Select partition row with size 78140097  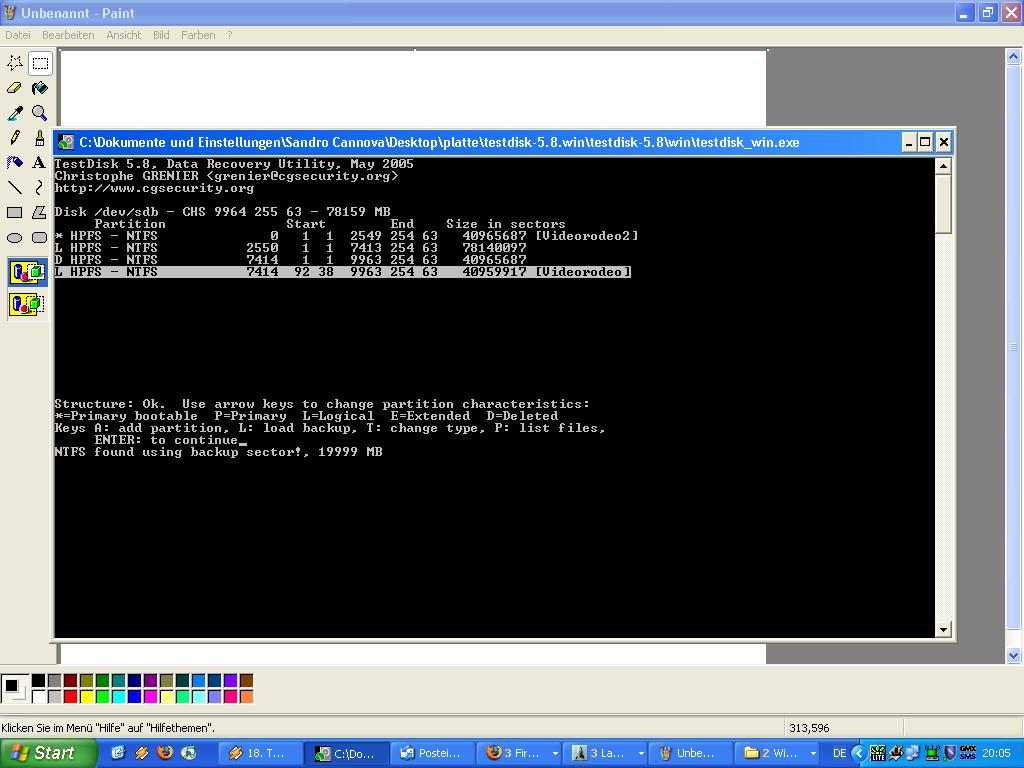click(291, 248)
